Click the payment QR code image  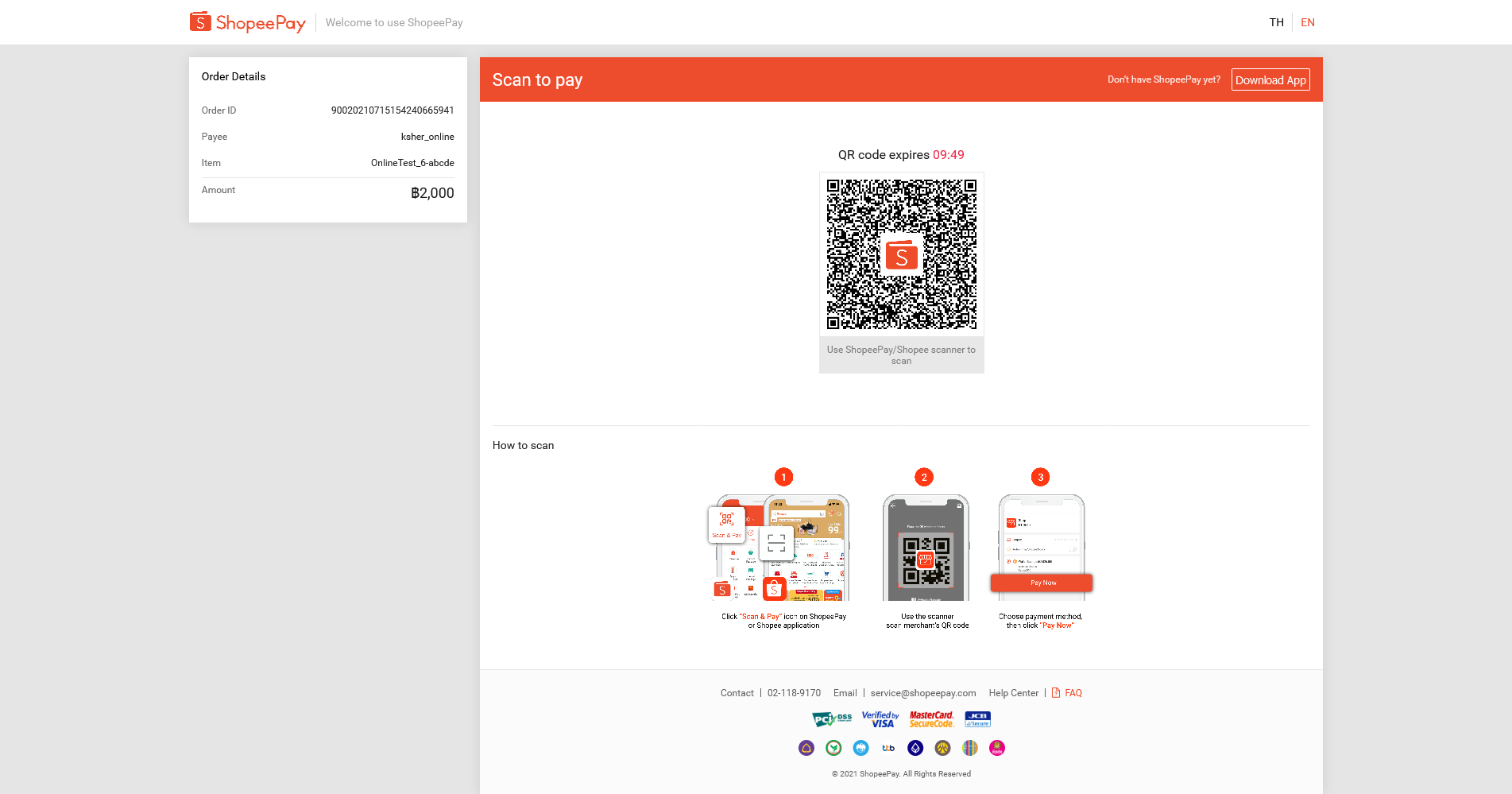tap(902, 254)
